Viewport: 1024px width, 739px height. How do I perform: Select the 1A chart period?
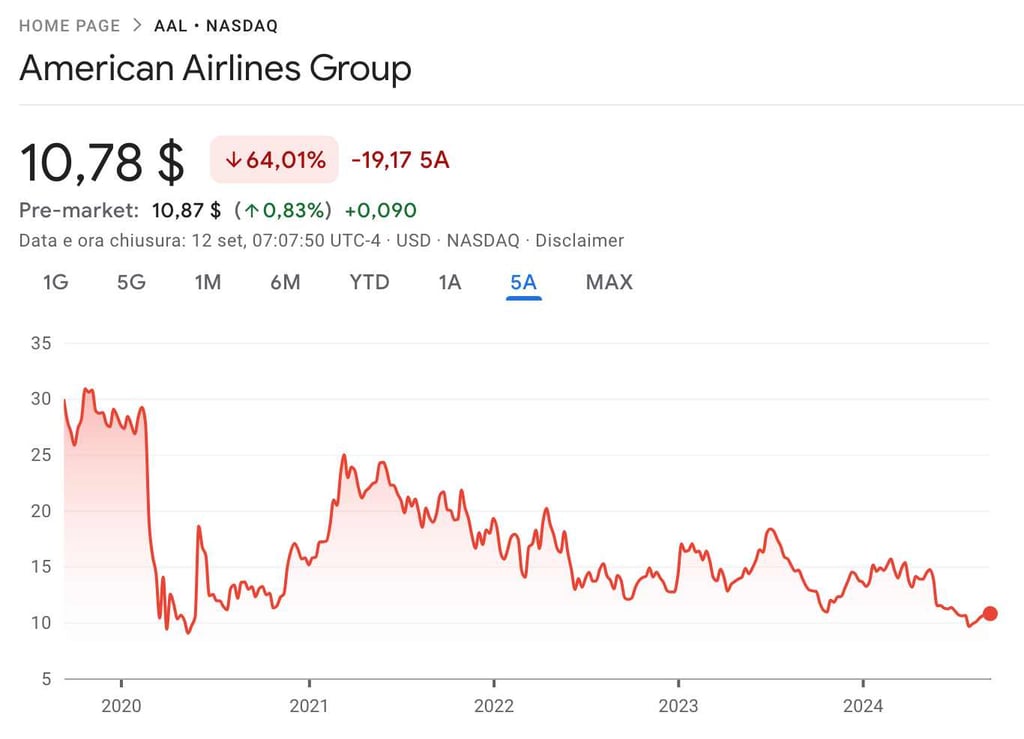pos(449,283)
